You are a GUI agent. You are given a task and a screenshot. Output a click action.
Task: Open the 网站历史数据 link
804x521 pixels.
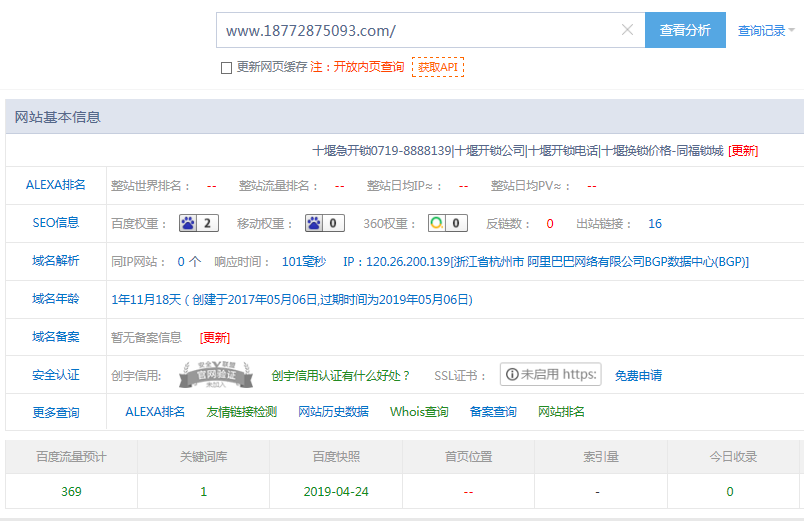tap(333, 412)
